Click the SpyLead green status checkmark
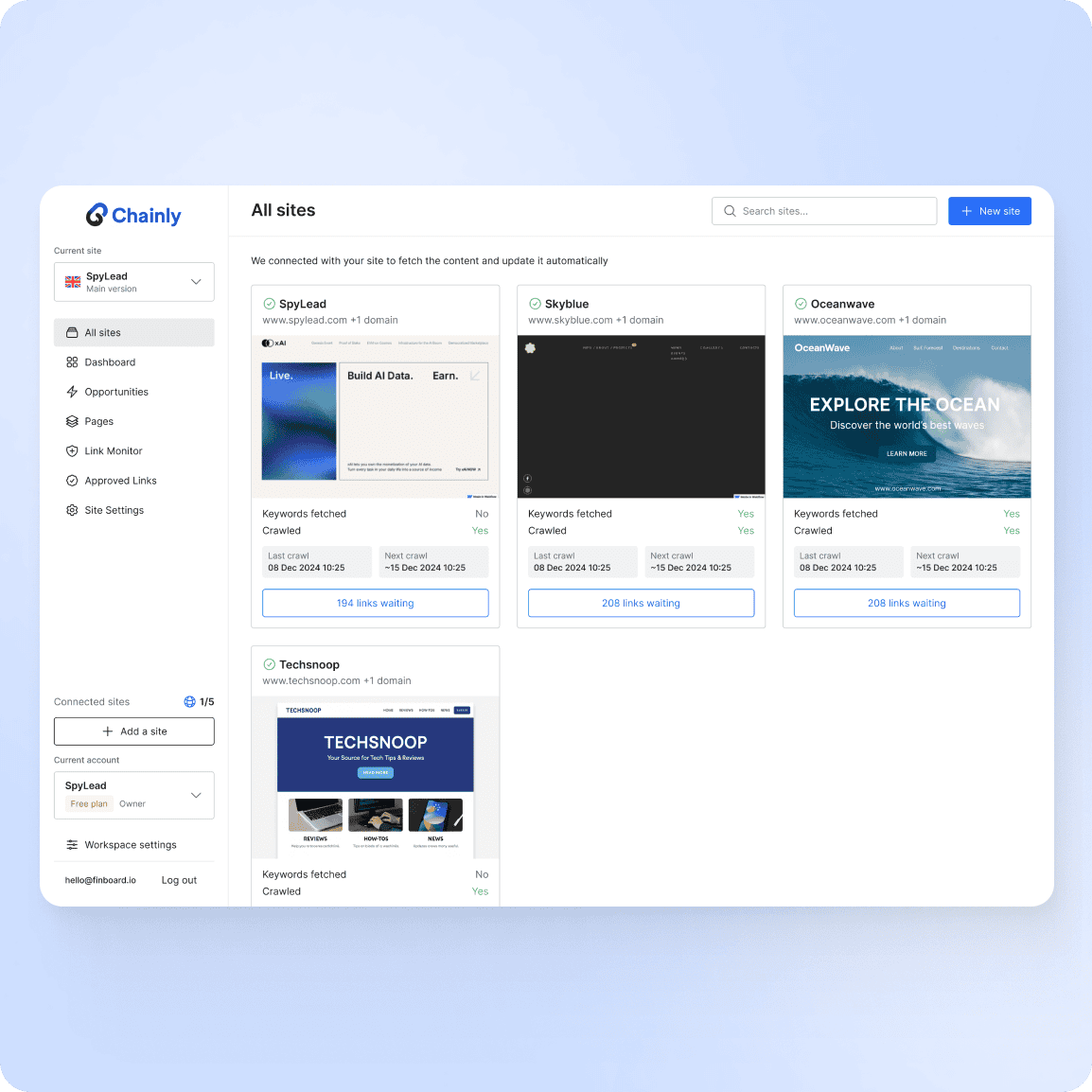 point(269,304)
